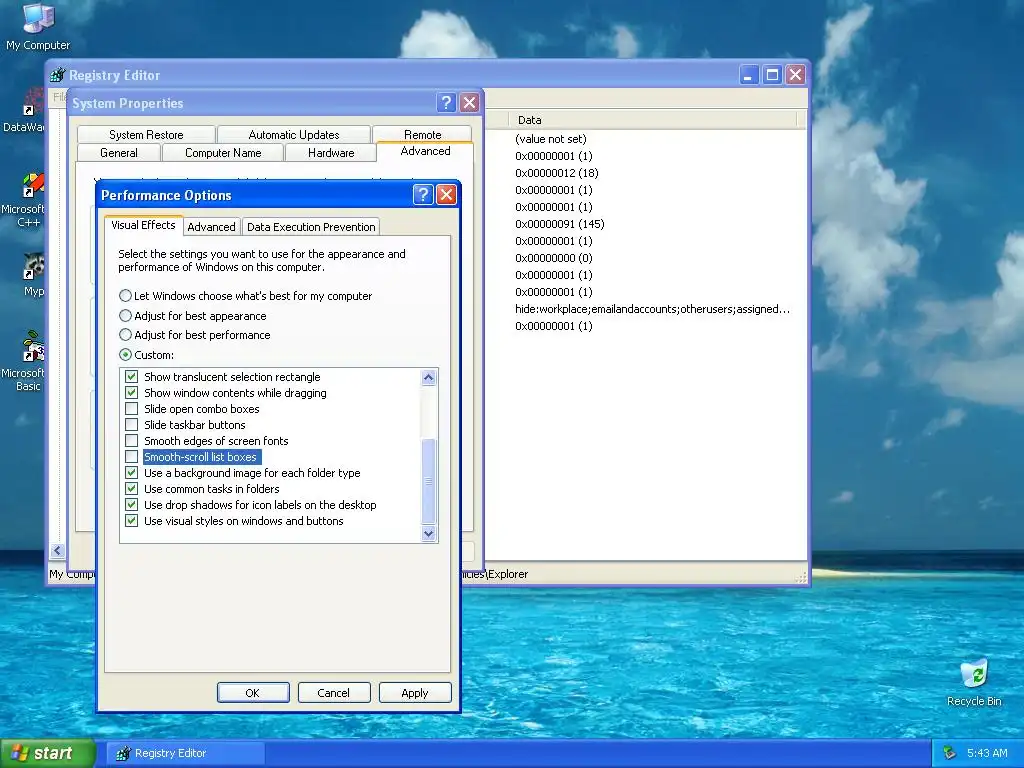1024x768 pixels.
Task: Open System Restore tab in System Properties
Action: tap(146, 135)
